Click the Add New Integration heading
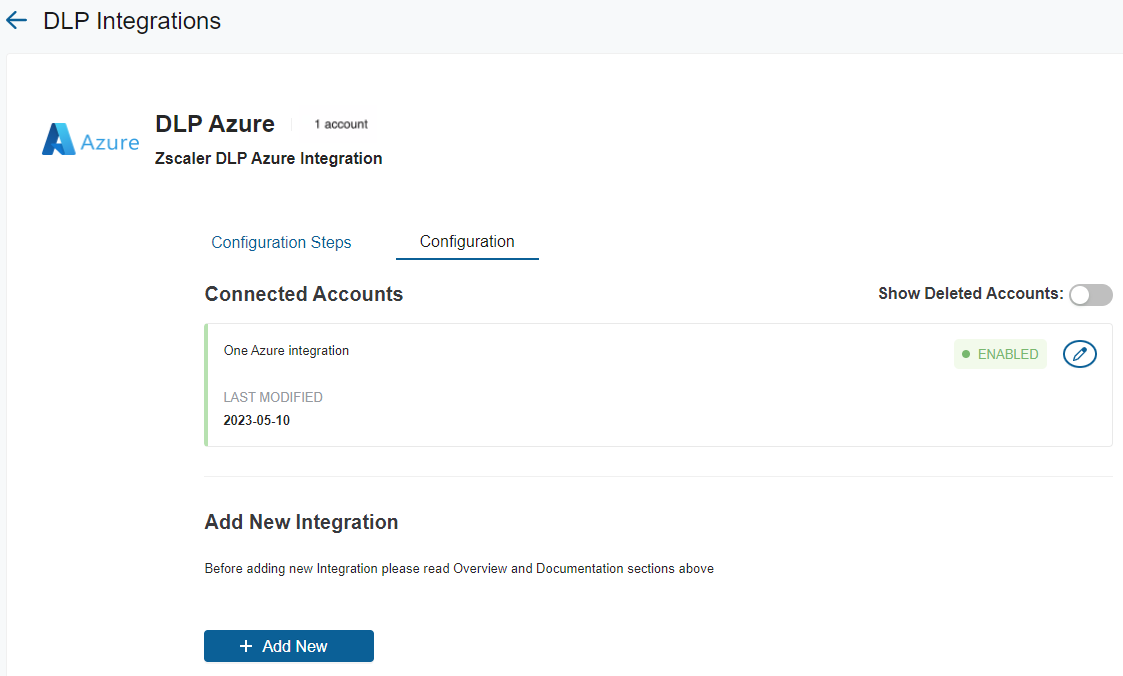This screenshot has width=1123, height=676. pyautogui.click(x=301, y=522)
